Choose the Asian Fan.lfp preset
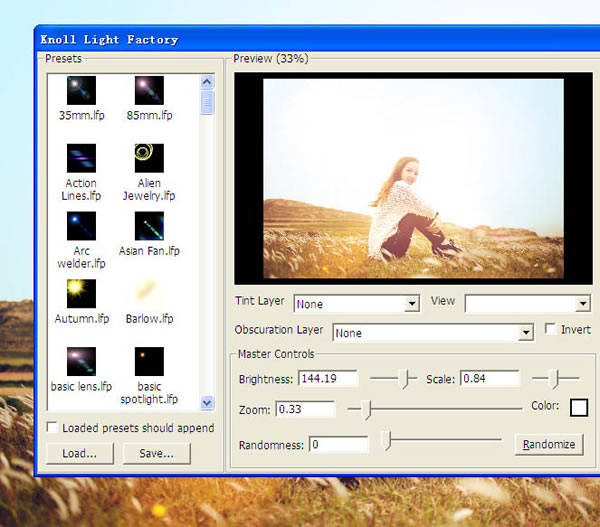The width and height of the screenshot is (600, 527). pyautogui.click(x=149, y=226)
